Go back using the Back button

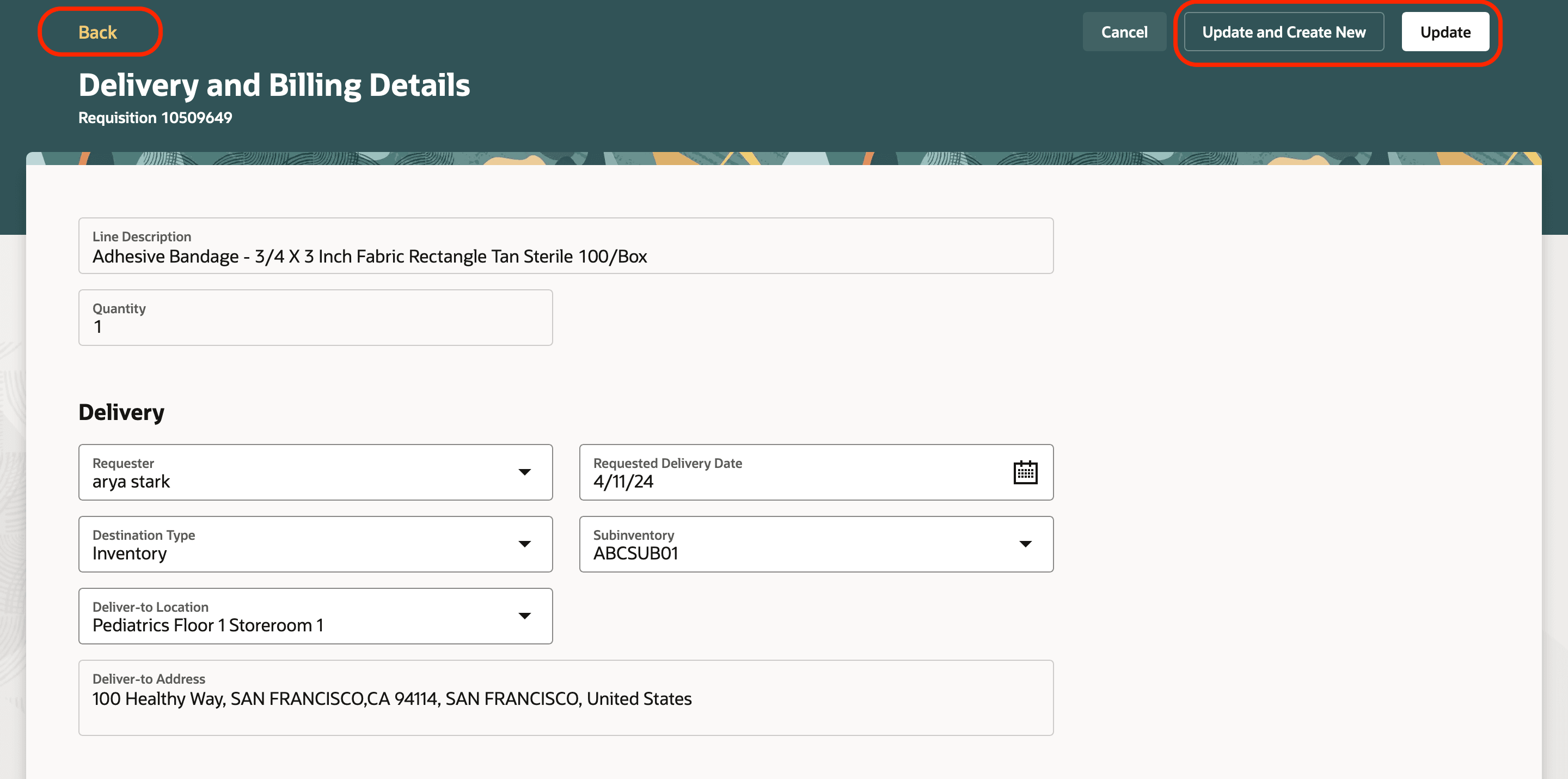coord(97,32)
